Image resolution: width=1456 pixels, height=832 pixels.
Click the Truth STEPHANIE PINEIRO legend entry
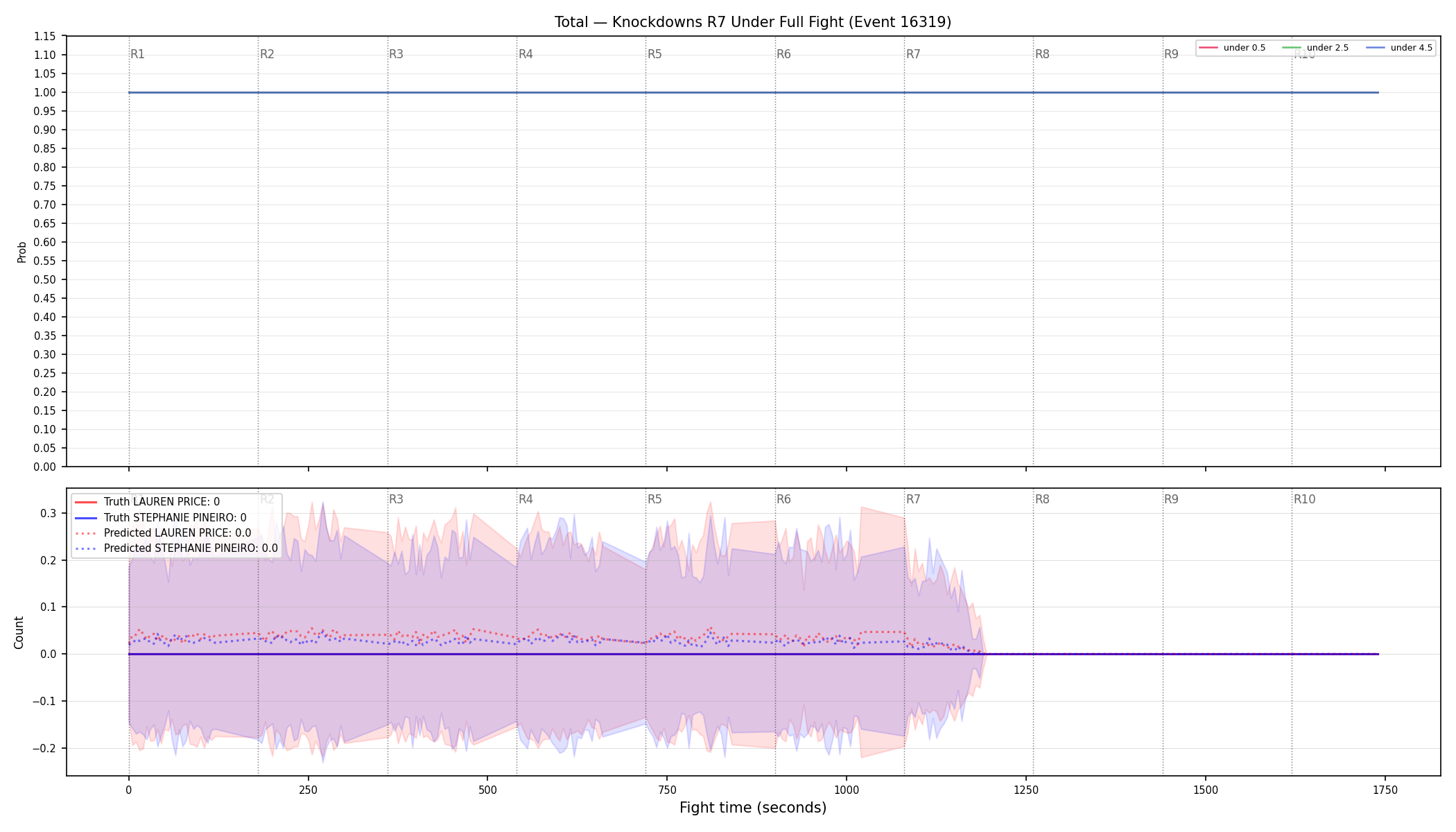[160, 518]
